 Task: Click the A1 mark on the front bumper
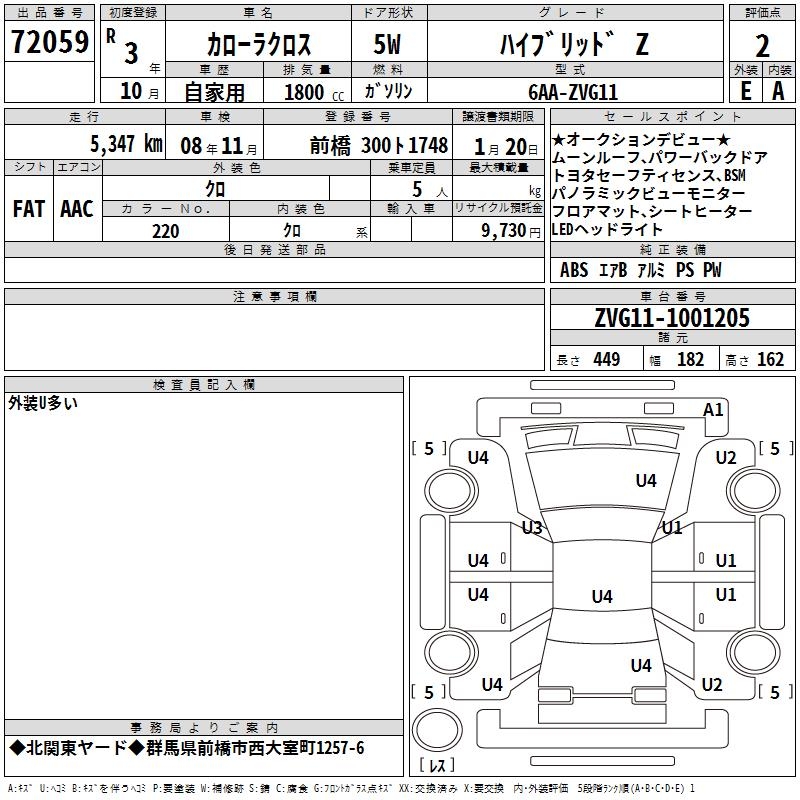(713, 410)
